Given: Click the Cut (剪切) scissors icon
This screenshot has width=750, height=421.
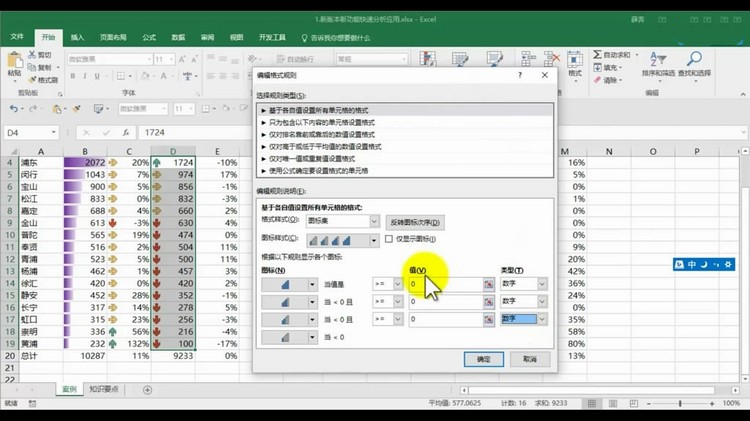Looking at the screenshot, I should (32, 55).
